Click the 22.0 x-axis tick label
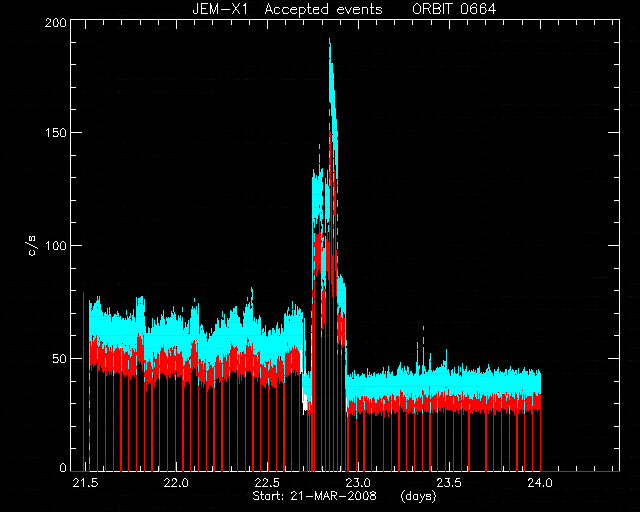The width and height of the screenshot is (640, 512). [176, 483]
